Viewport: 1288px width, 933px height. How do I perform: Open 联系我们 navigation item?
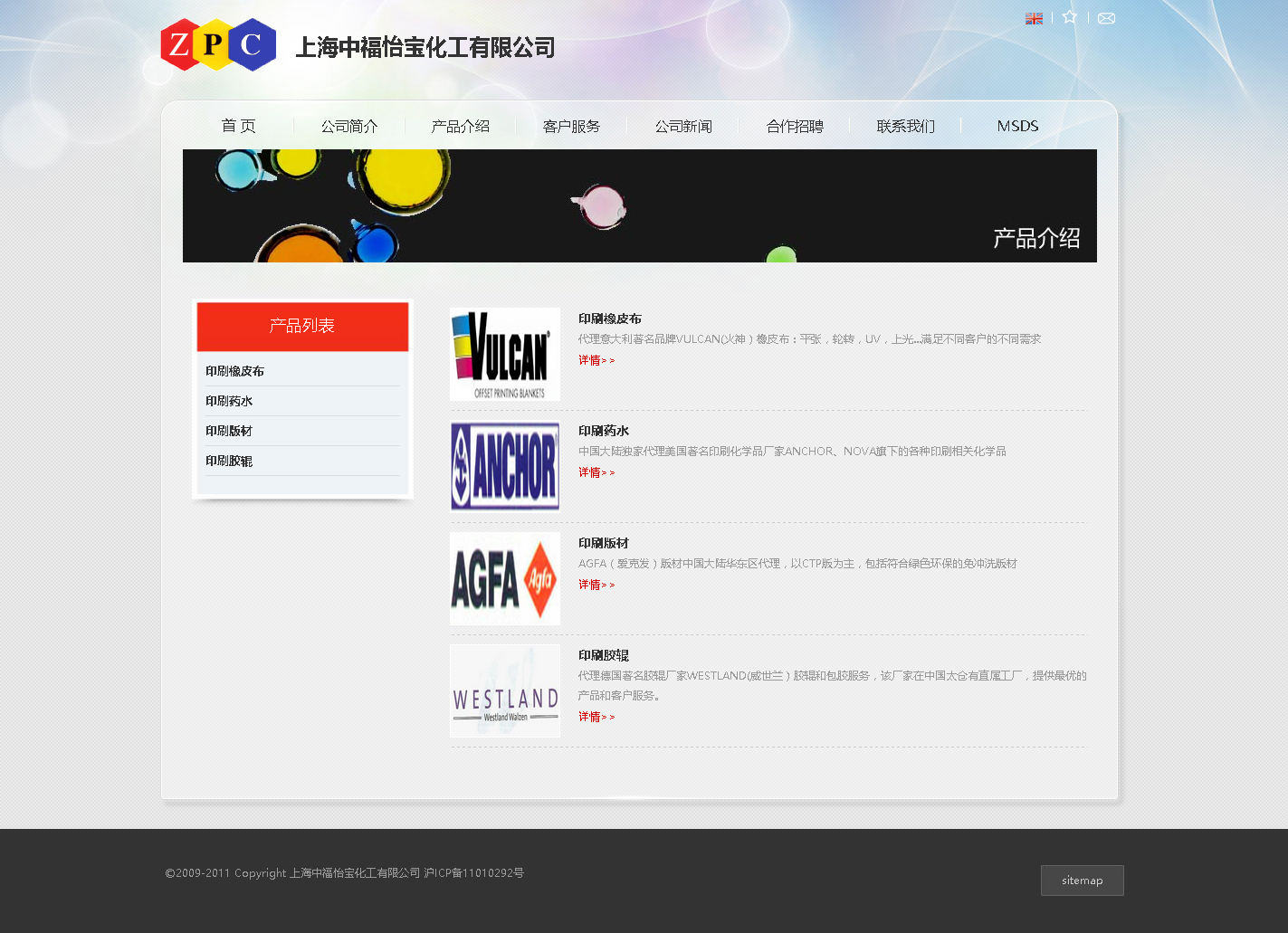click(905, 126)
